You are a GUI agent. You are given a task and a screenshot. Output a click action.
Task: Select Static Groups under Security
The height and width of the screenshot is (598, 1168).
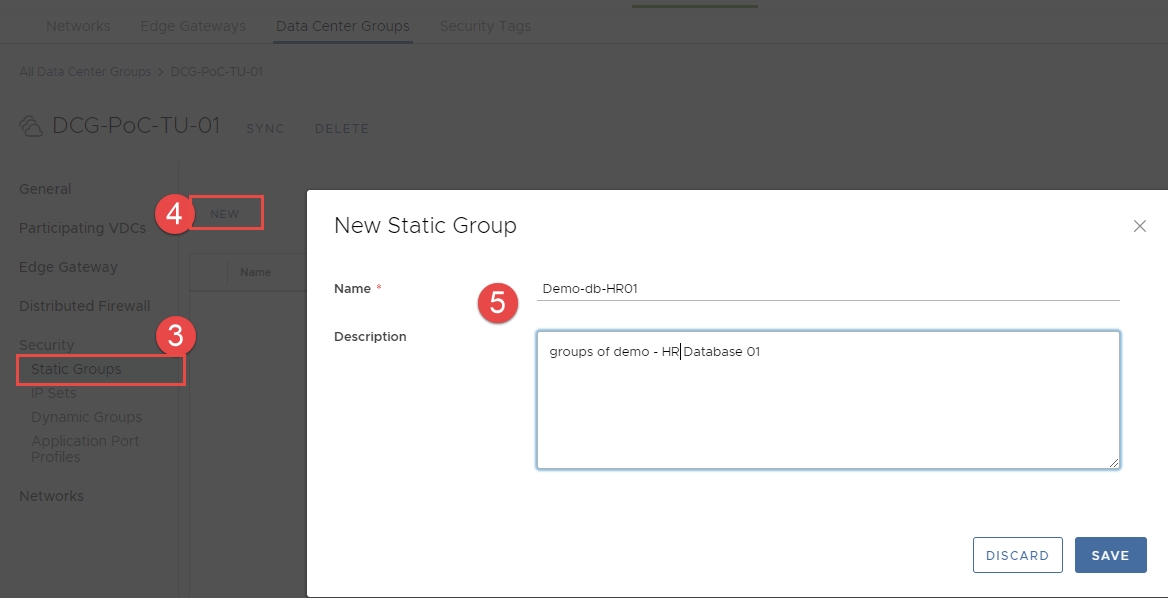click(76, 369)
